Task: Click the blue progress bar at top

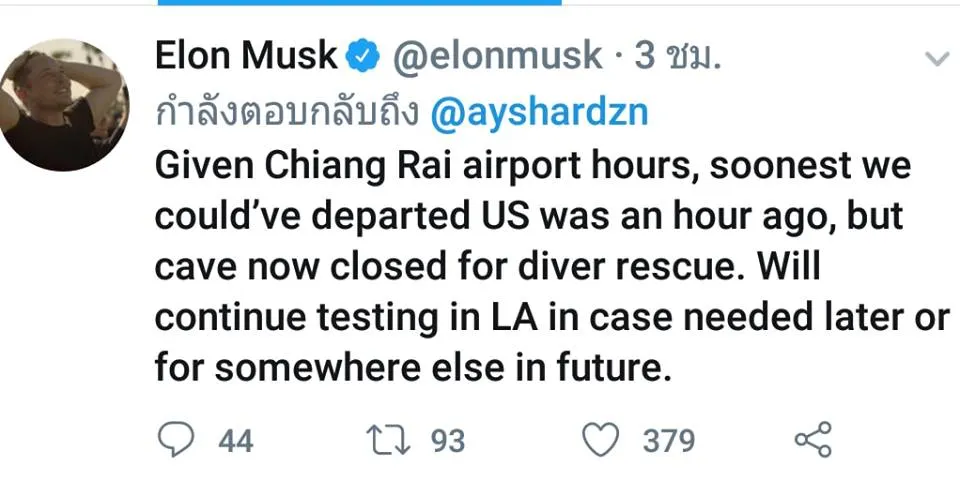Action: 359,3
